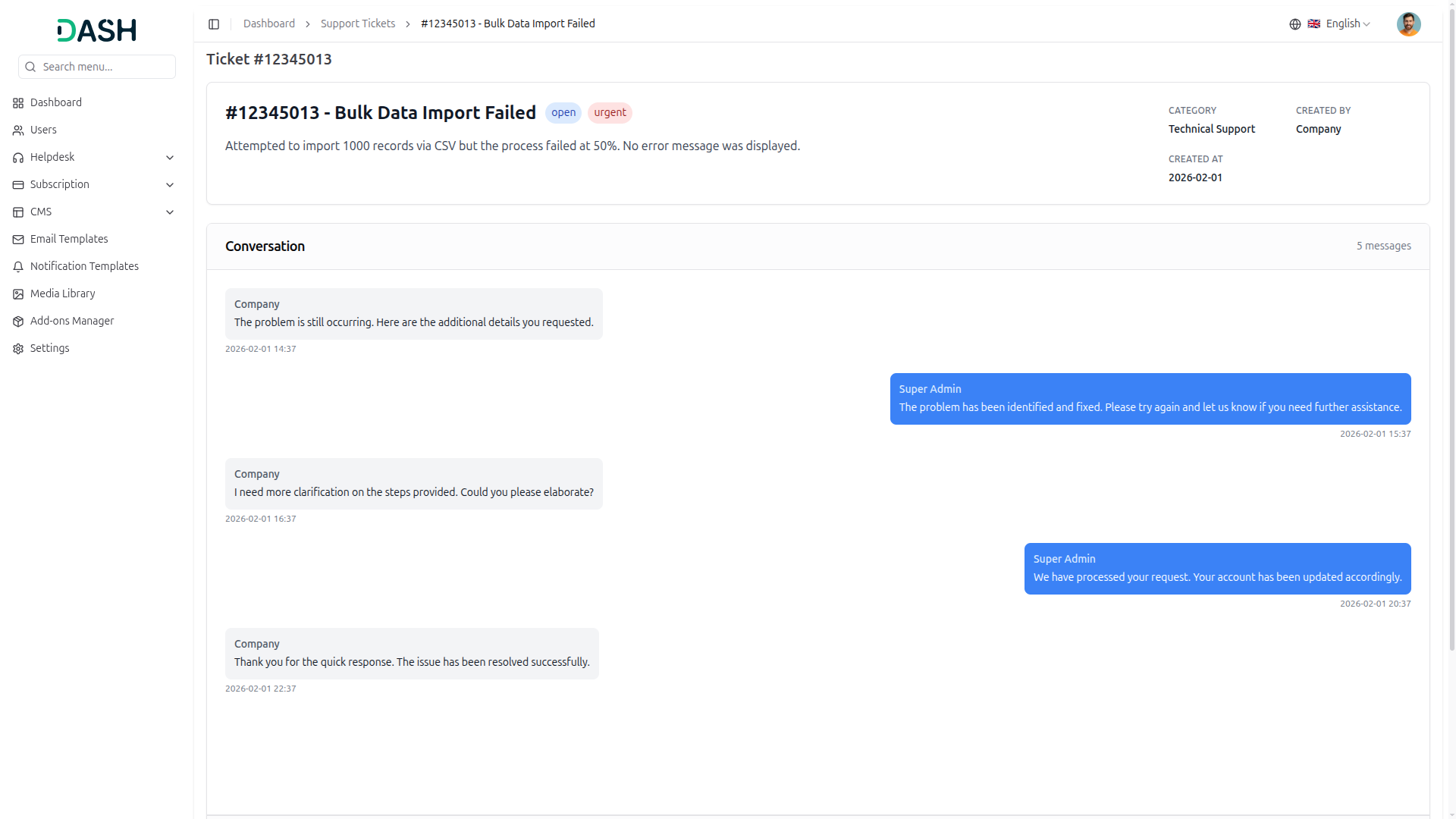Image resolution: width=1456 pixels, height=819 pixels.
Task: Expand the Subscription submenu chevron
Action: 170,185
